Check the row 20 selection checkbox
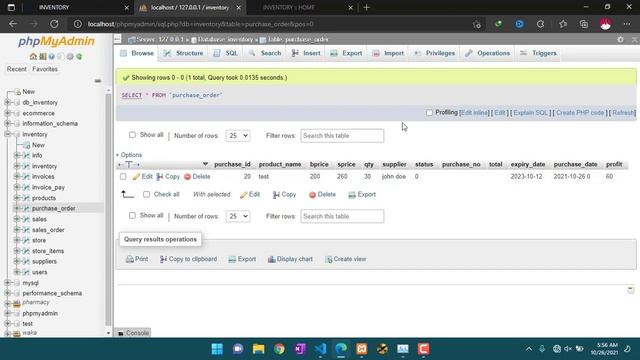Image resolution: width=640 pixels, height=360 pixels. coord(123,177)
